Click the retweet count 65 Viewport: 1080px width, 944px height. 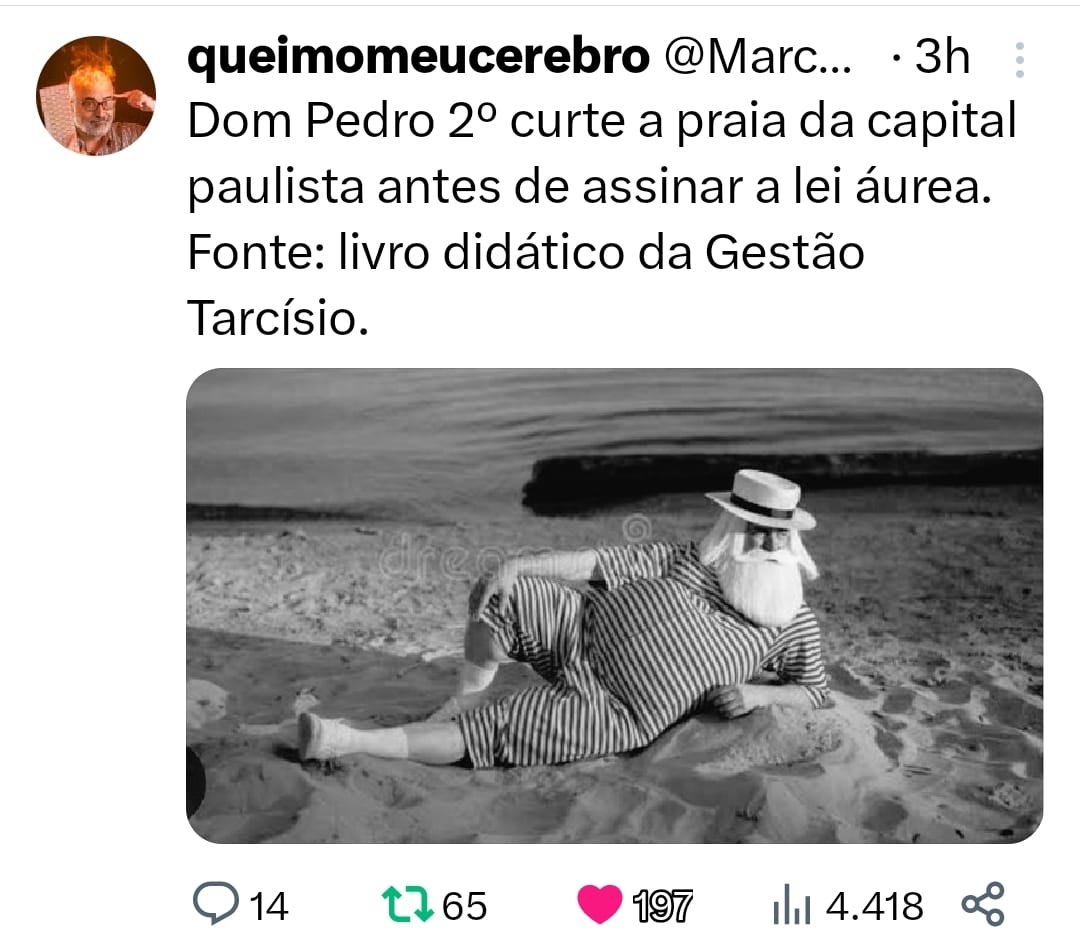(464, 906)
